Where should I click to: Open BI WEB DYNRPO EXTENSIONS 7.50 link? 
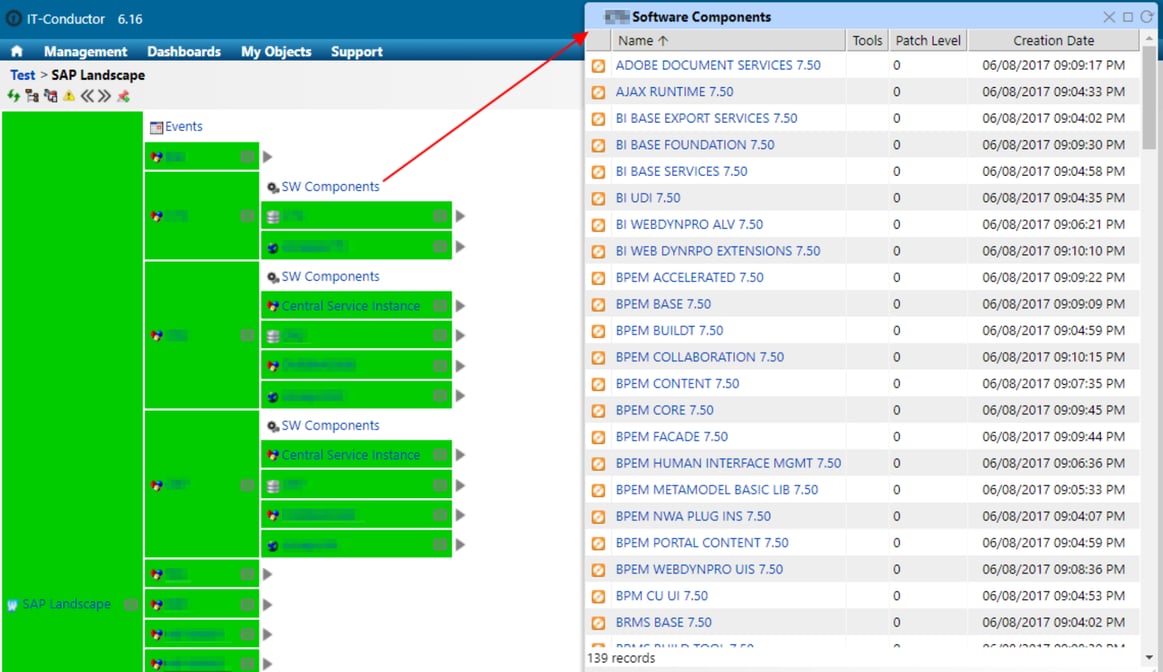pos(718,251)
